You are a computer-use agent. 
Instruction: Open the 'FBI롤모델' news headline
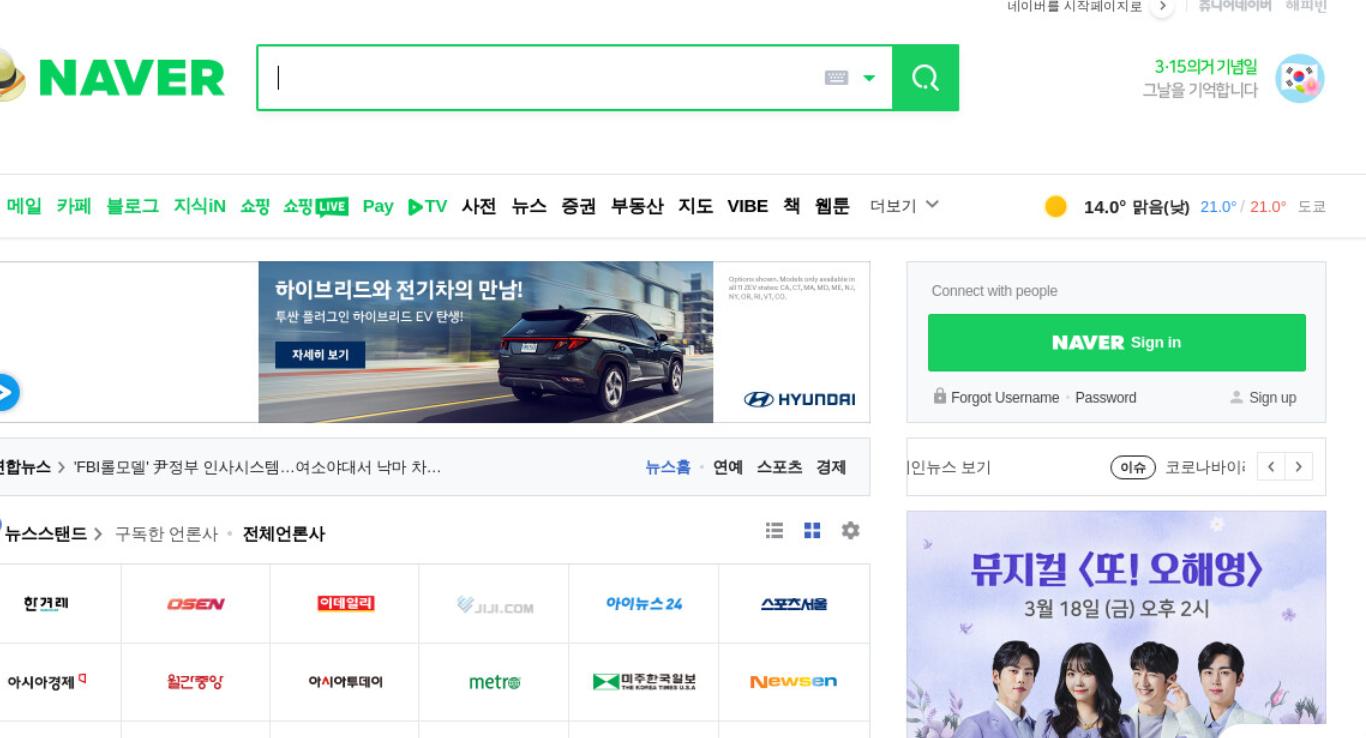click(257, 467)
